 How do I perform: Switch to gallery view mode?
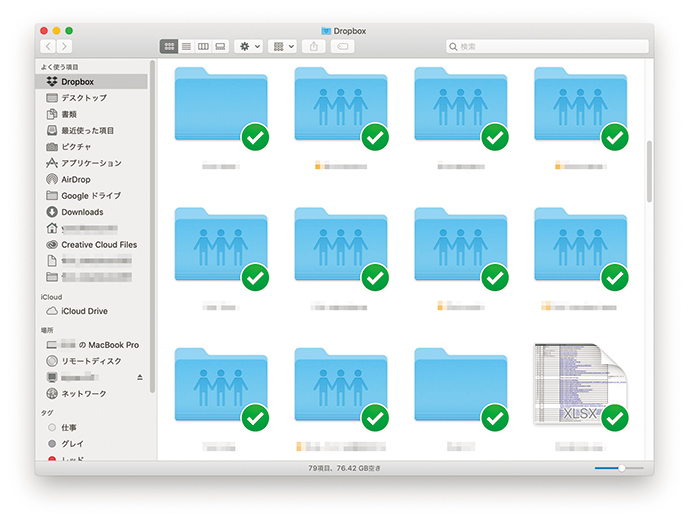[220, 46]
